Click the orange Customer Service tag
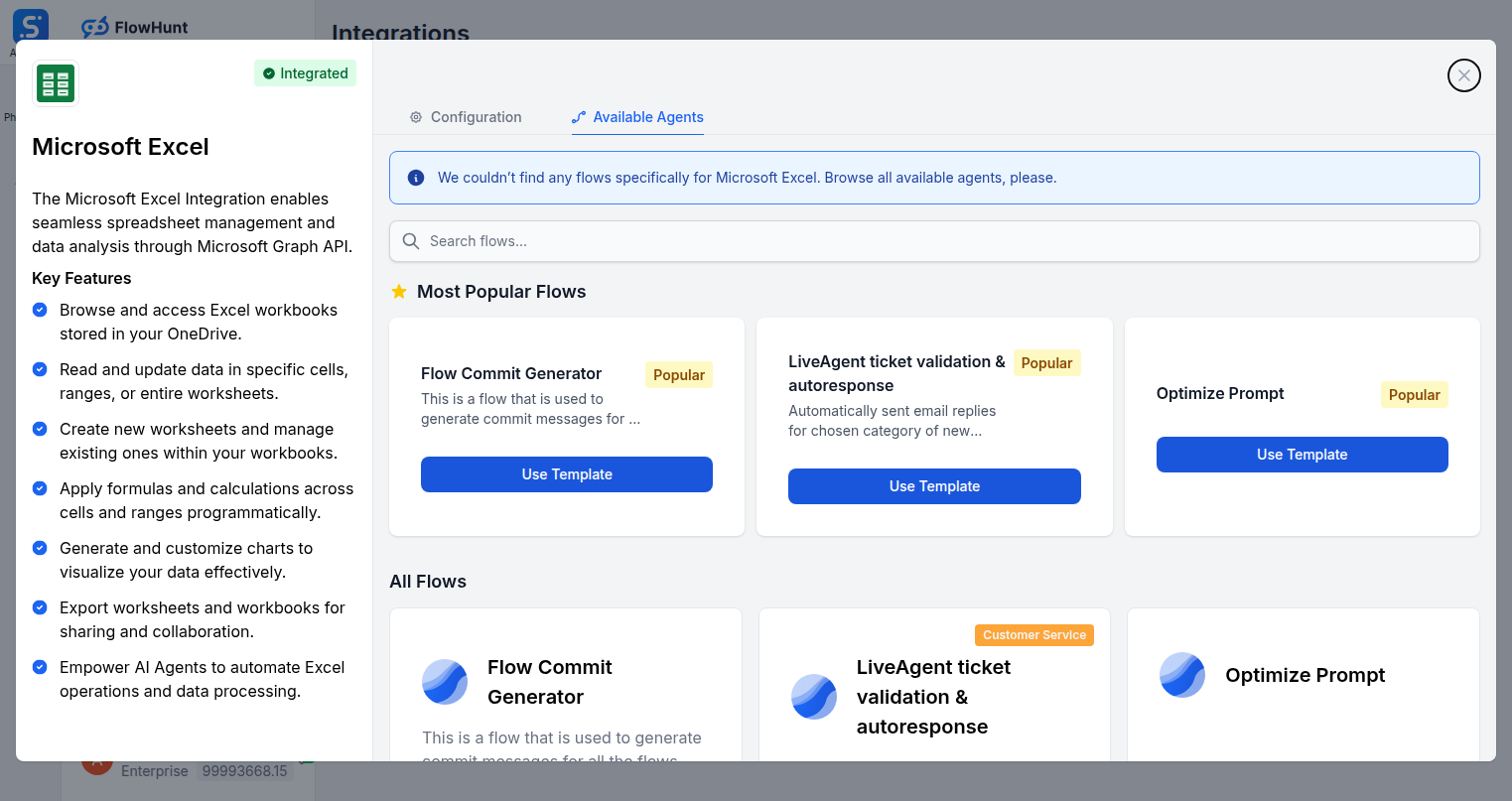The image size is (1512, 801). [1034, 635]
